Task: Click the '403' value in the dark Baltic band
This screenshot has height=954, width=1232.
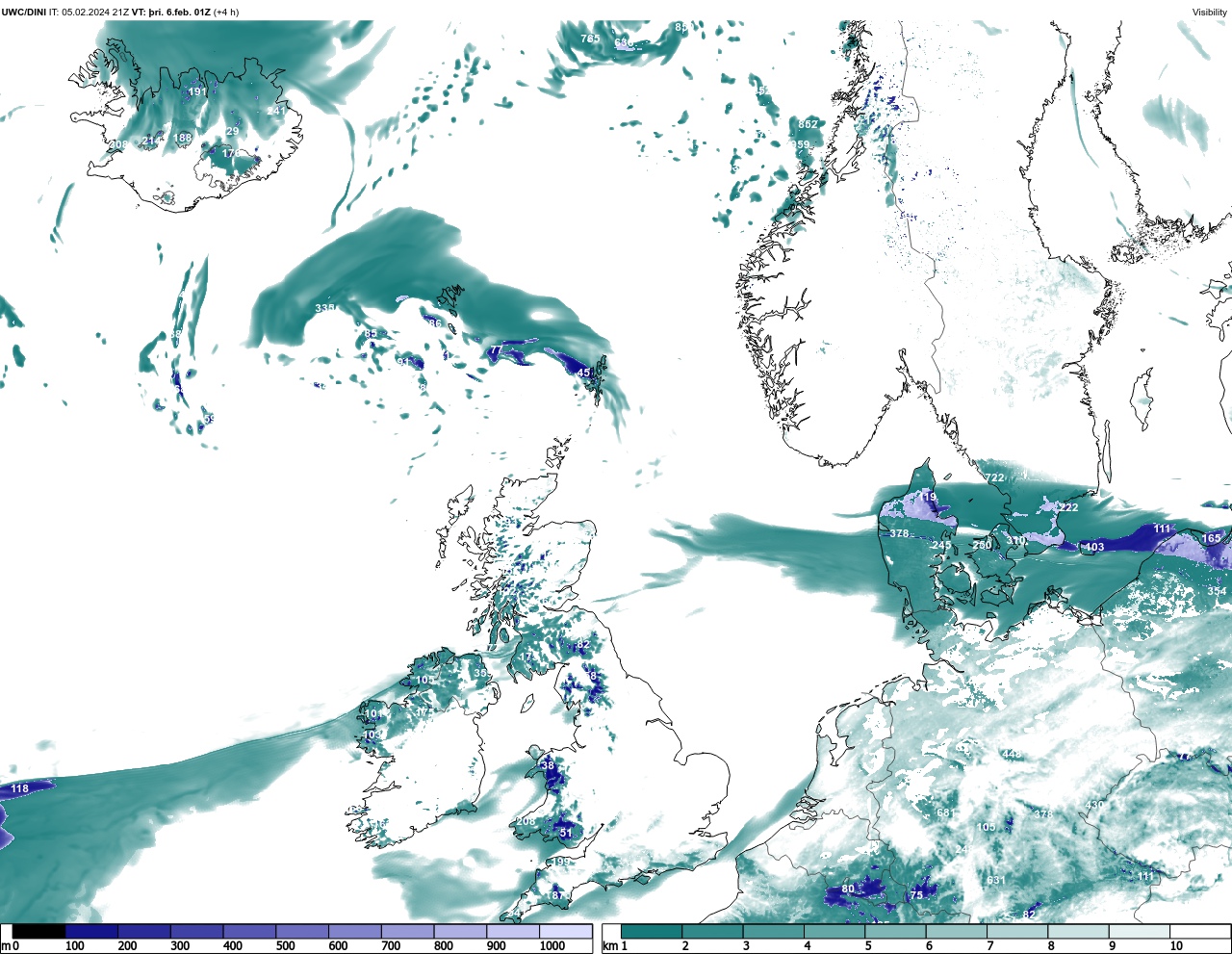Action: coord(1094,548)
